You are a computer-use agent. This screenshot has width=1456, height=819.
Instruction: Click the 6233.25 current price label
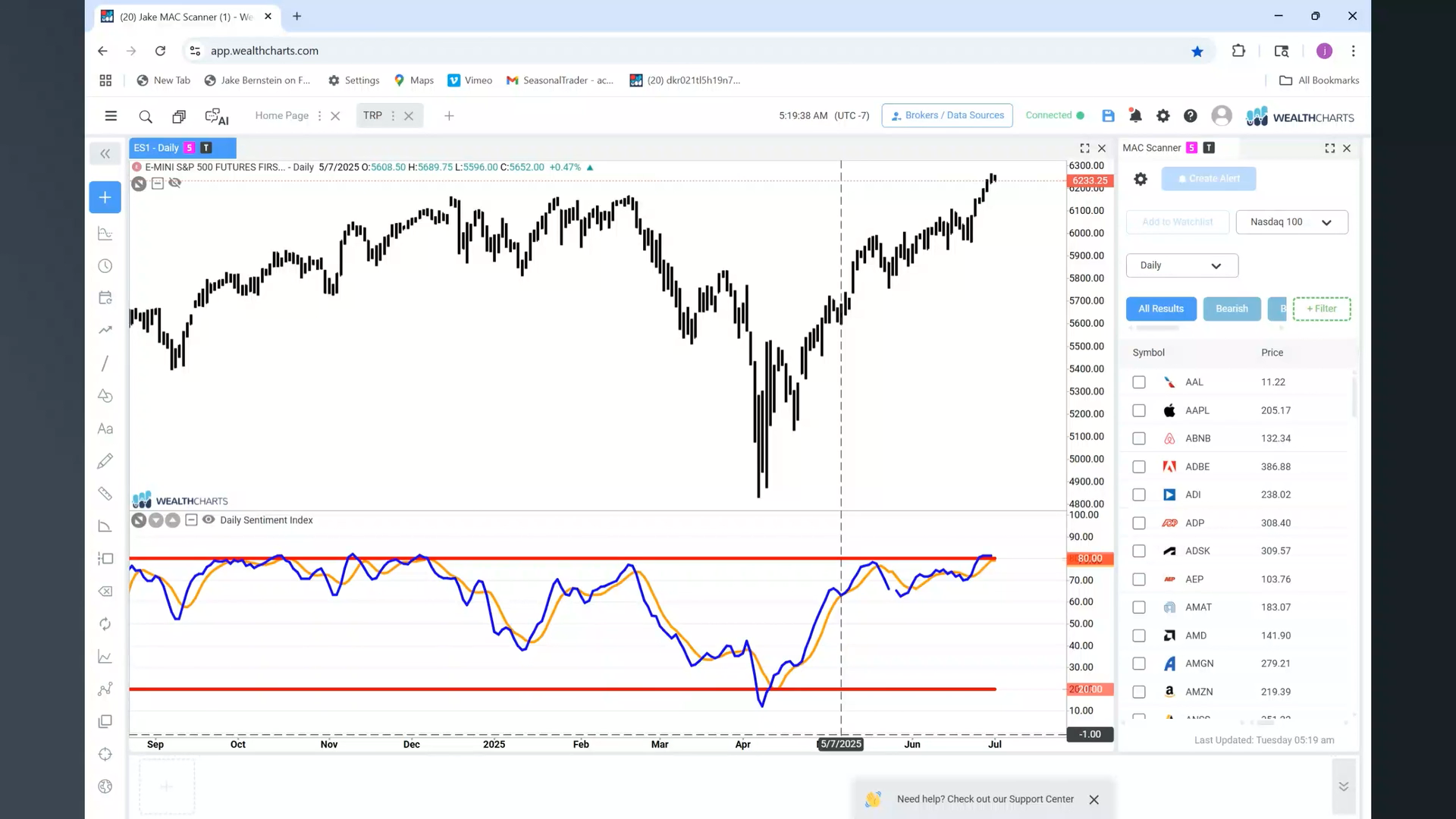[x=1090, y=180]
